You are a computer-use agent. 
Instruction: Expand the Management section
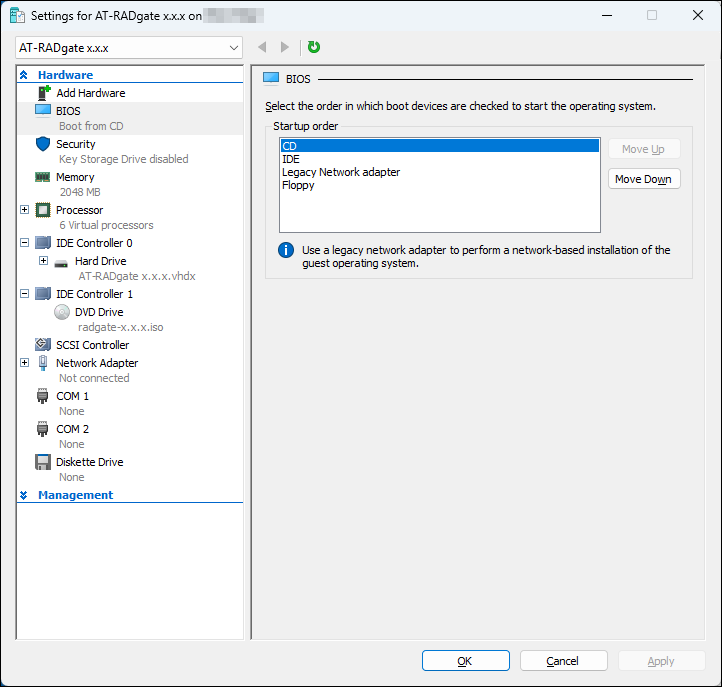tap(24, 495)
